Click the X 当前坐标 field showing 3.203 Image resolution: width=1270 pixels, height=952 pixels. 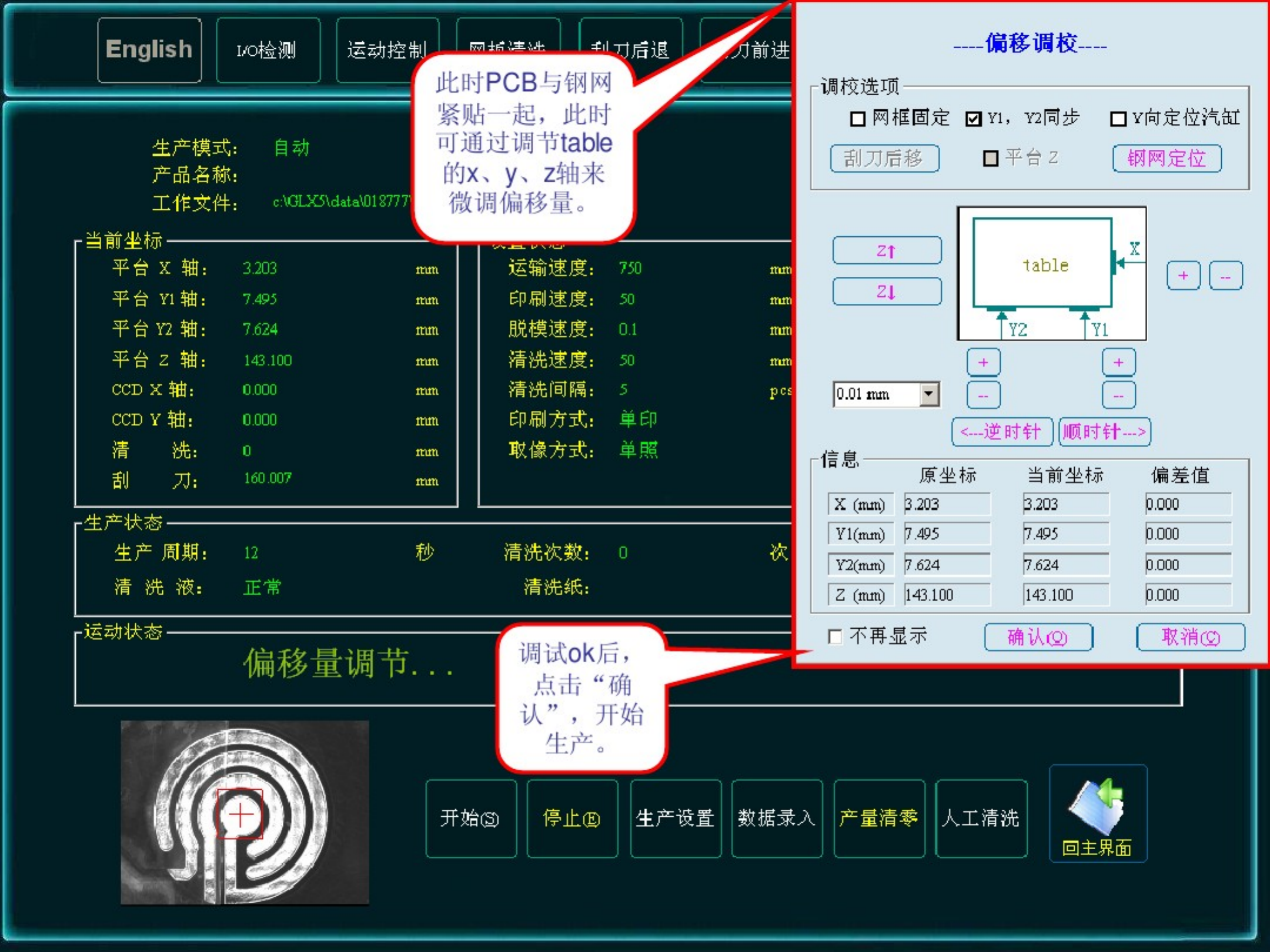(1065, 504)
